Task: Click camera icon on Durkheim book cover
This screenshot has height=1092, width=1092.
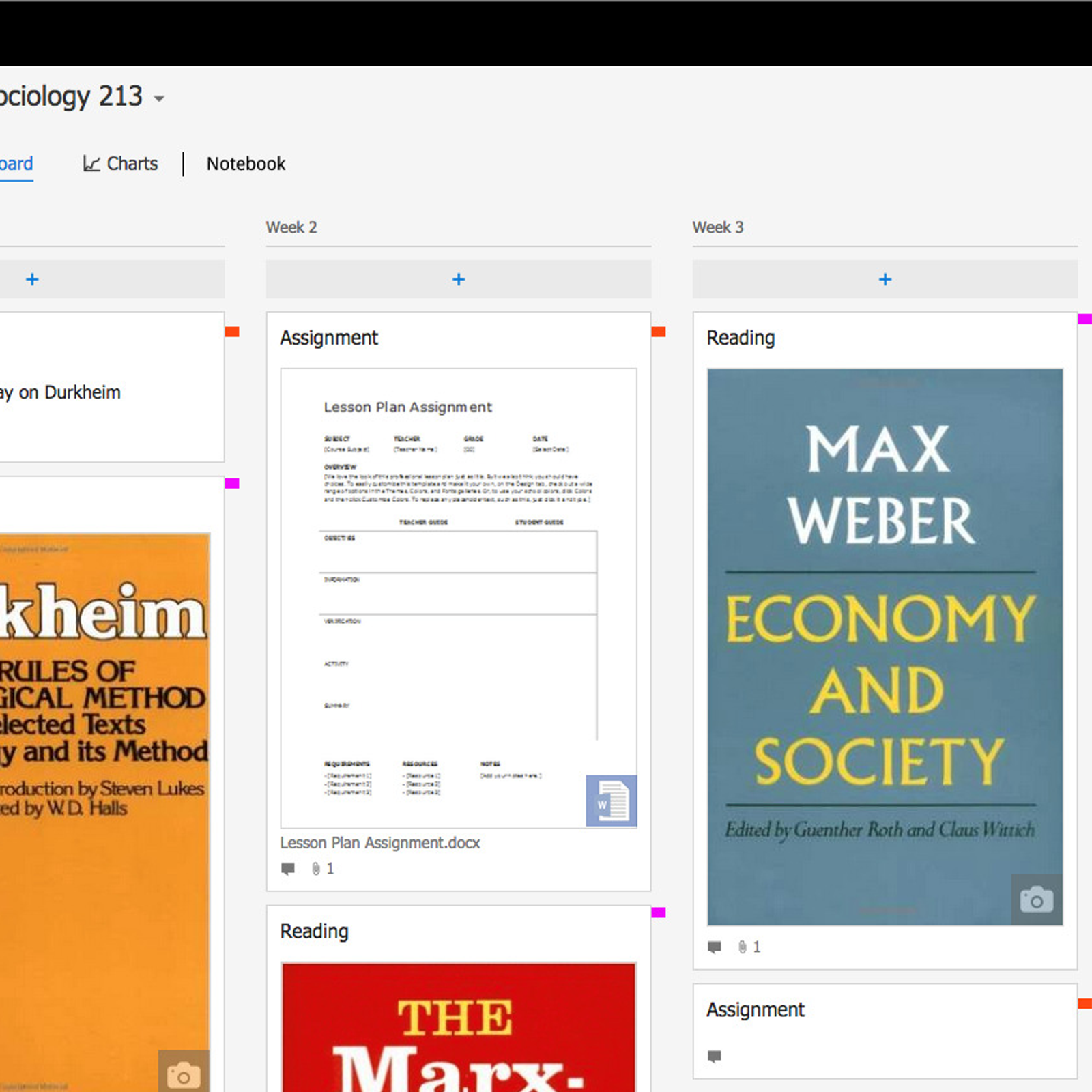Action: coord(184,1074)
